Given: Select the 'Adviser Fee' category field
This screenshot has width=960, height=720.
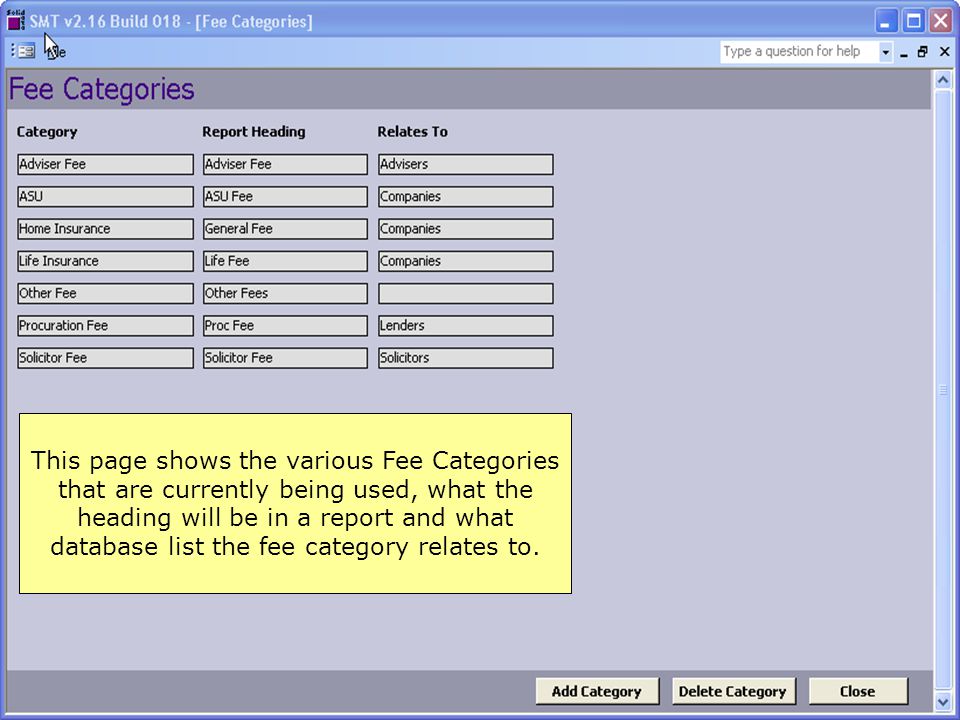Looking at the screenshot, I should (105, 164).
